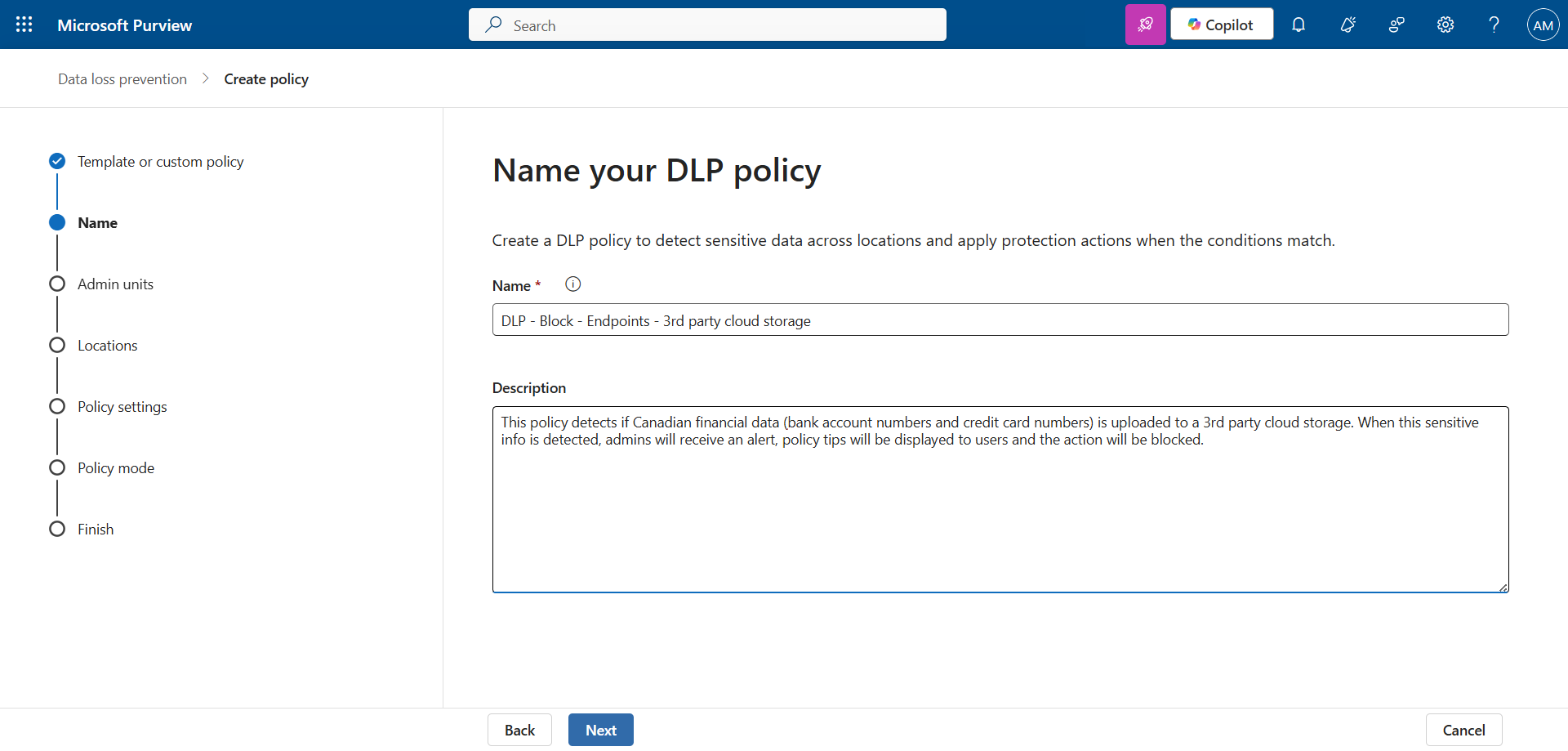The height and width of the screenshot is (751, 1568).
Task: Click the Search box in header
Action: point(707,25)
